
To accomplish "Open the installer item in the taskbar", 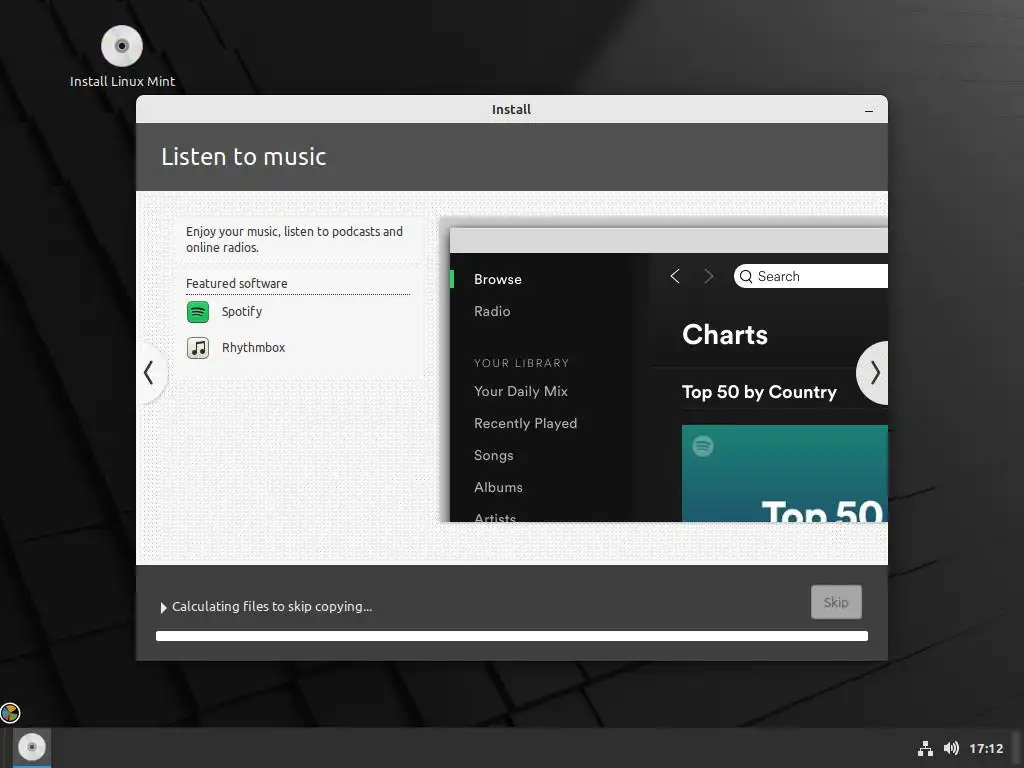I will pos(31,747).
